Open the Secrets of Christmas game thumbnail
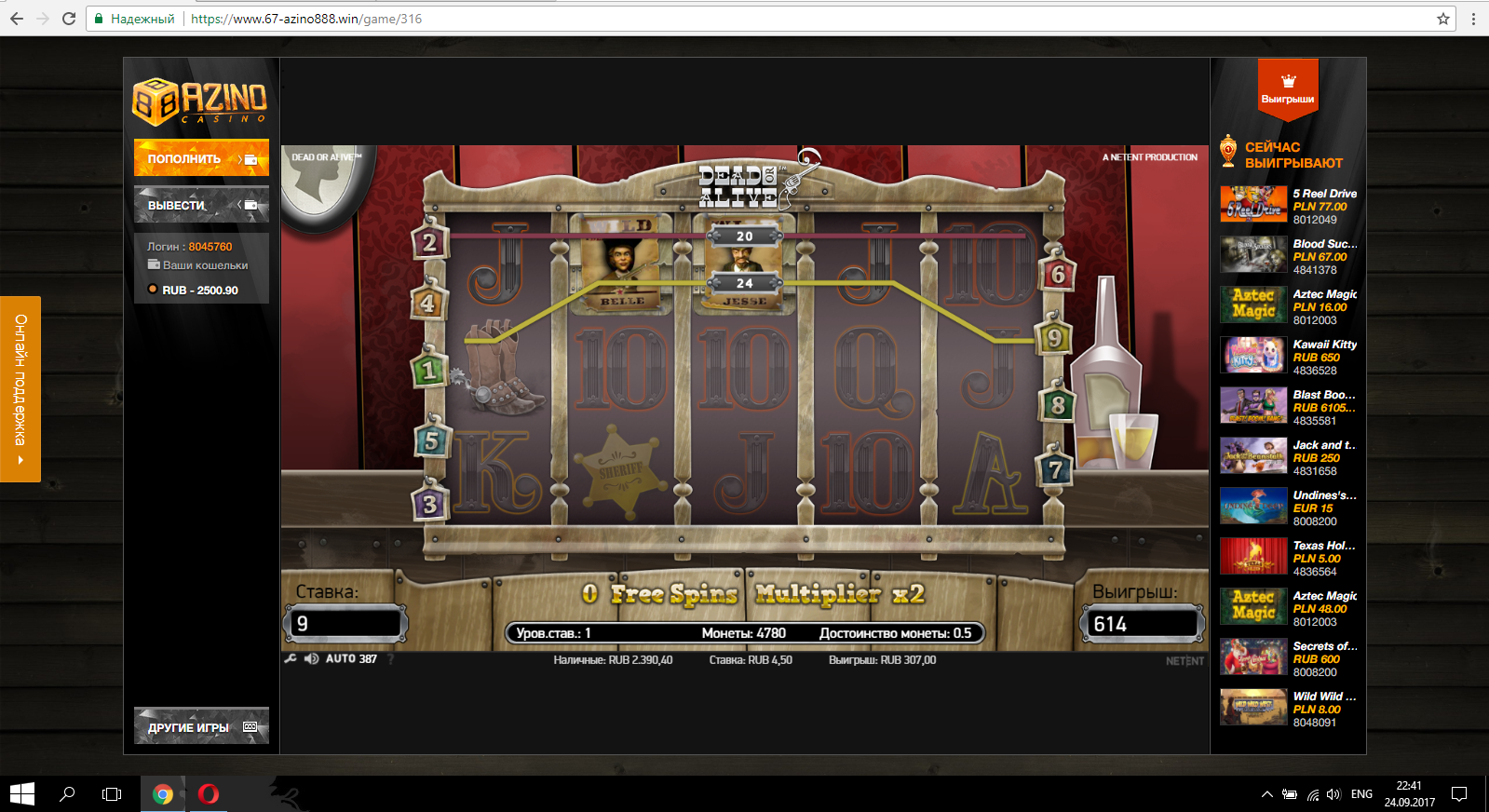This screenshot has height=812, width=1489. tap(1253, 656)
